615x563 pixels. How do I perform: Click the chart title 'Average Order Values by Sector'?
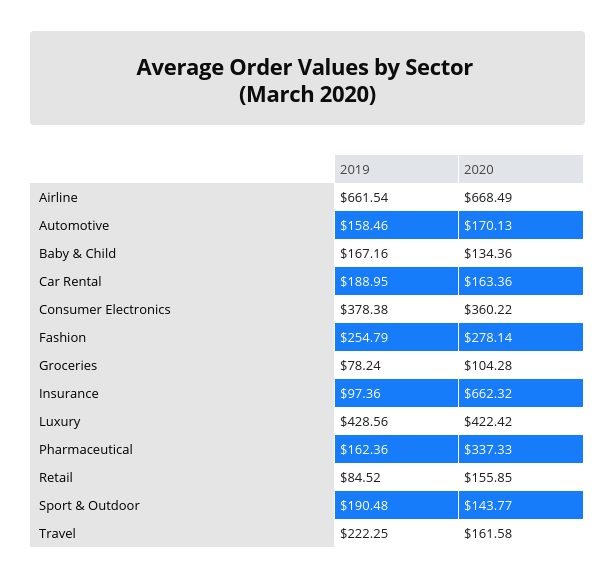(305, 68)
